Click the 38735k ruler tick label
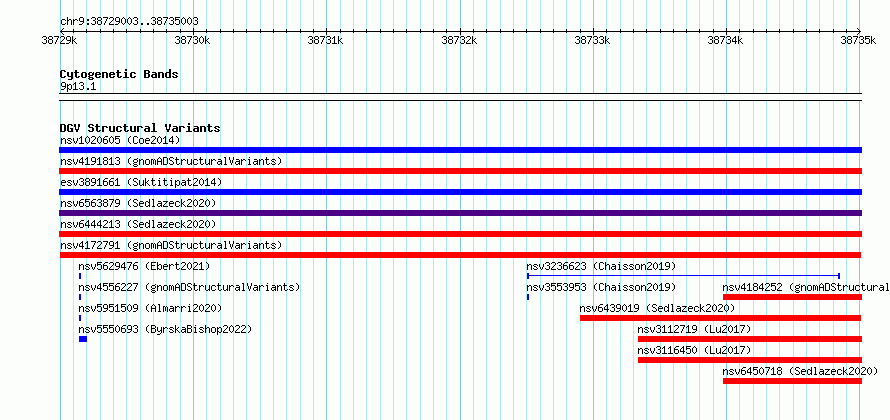The image size is (890, 420). click(x=859, y=40)
